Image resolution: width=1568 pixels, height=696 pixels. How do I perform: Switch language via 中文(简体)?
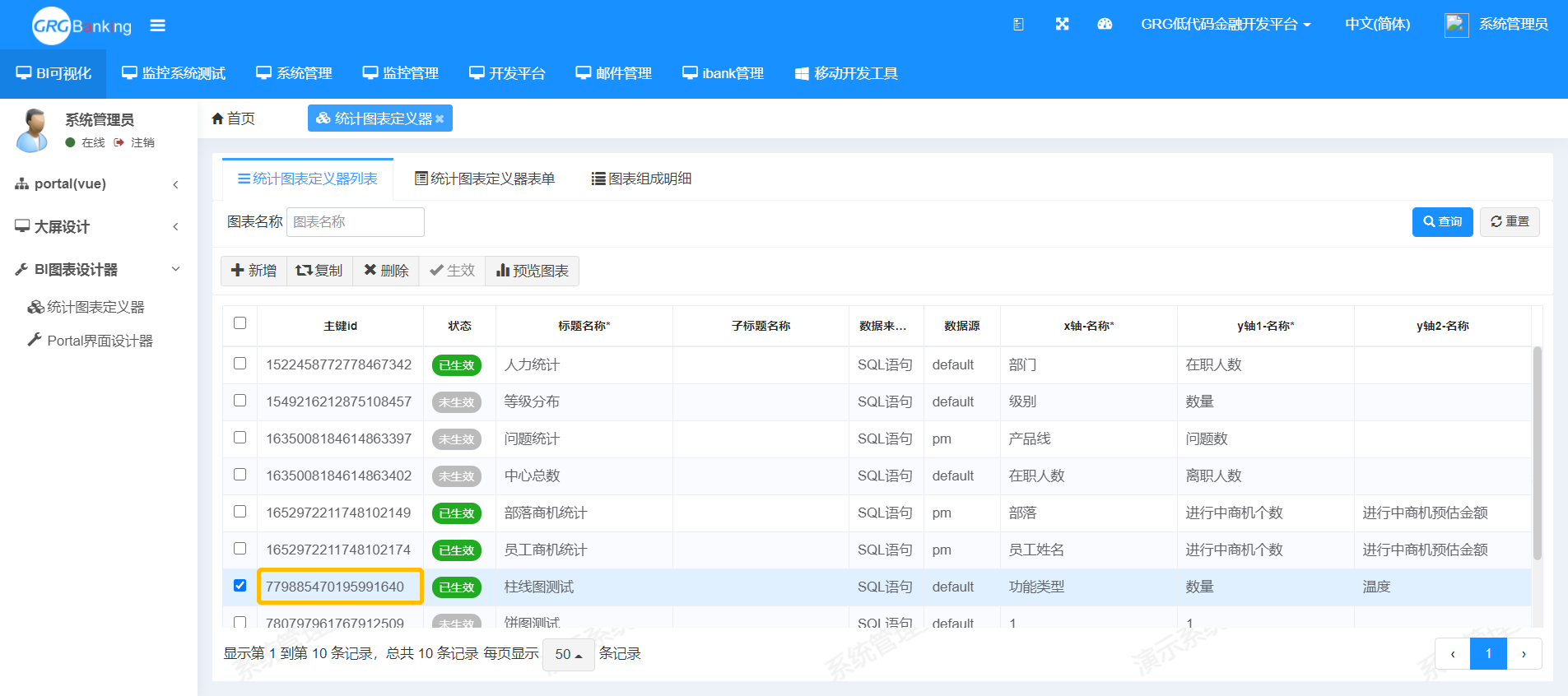1377,25
